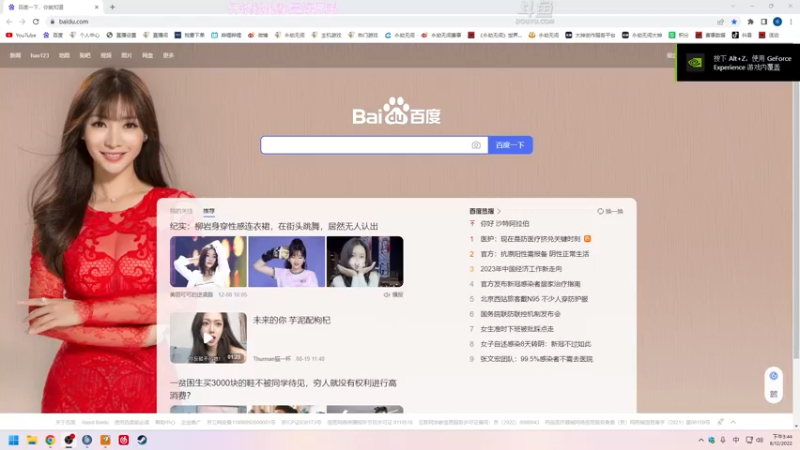Screen dimensions: 800x450
Task: Click bottom icon in floating right widget
Action: click(x=773, y=394)
